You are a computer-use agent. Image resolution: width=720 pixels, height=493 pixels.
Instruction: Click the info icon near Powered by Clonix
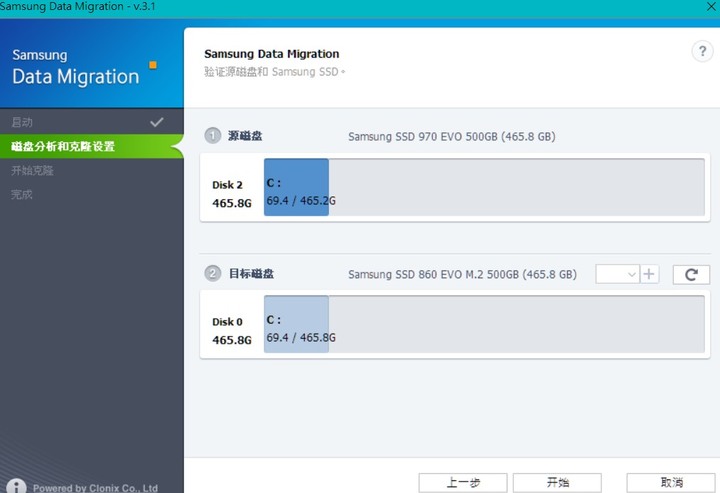(x=16, y=487)
